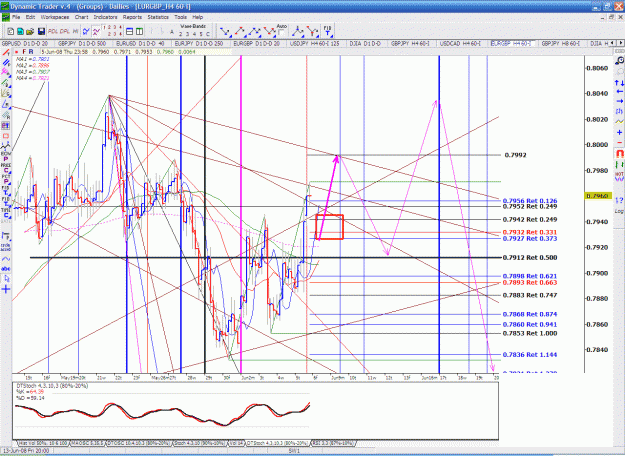Select Wave Bands number 5

[200, 34]
